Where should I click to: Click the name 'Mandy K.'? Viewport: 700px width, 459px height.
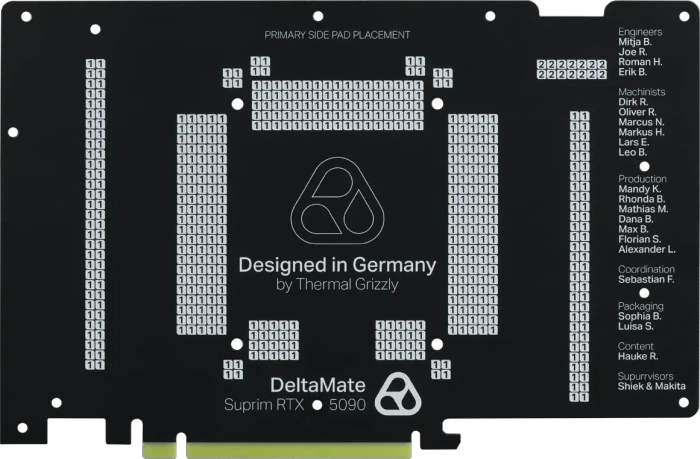640,189
